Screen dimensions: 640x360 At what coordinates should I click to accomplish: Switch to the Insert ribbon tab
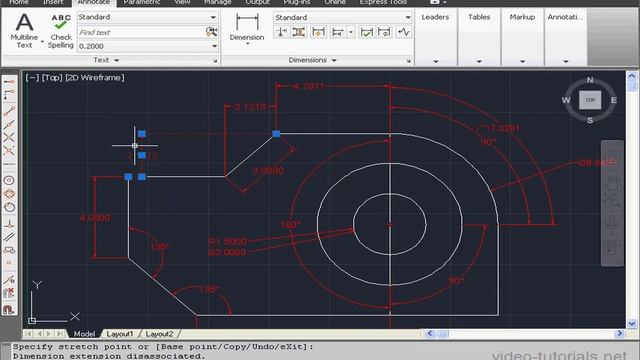pyautogui.click(x=53, y=2)
